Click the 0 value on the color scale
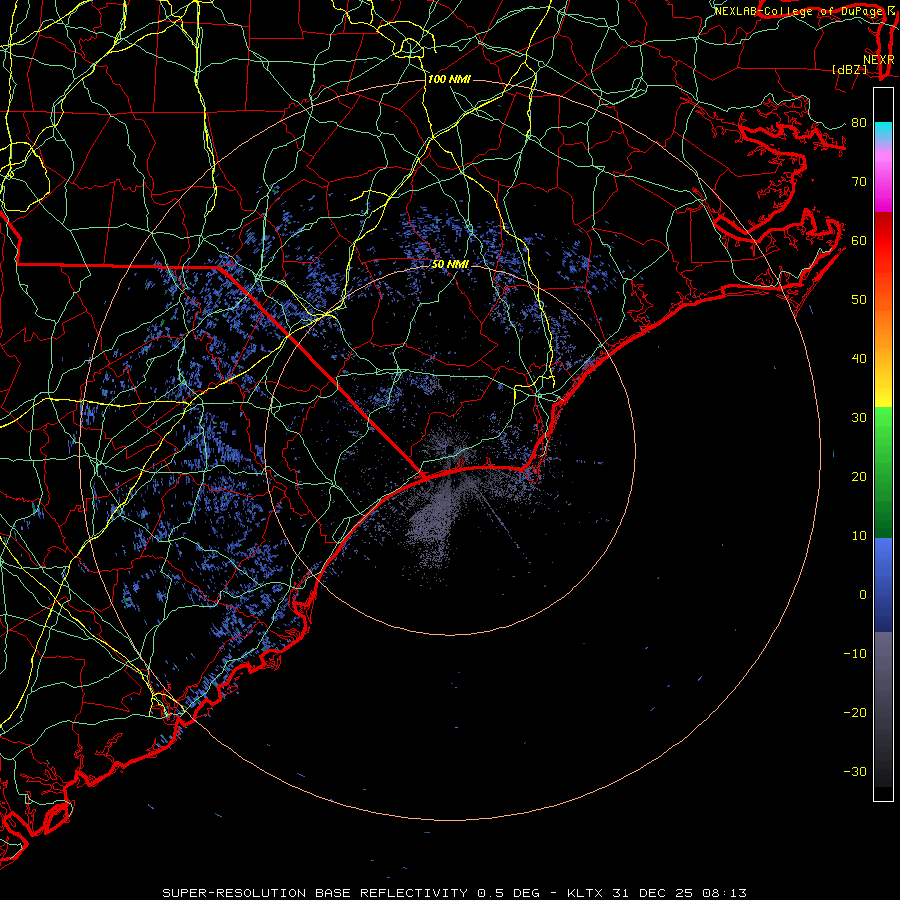900x900 pixels. (x=863, y=595)
